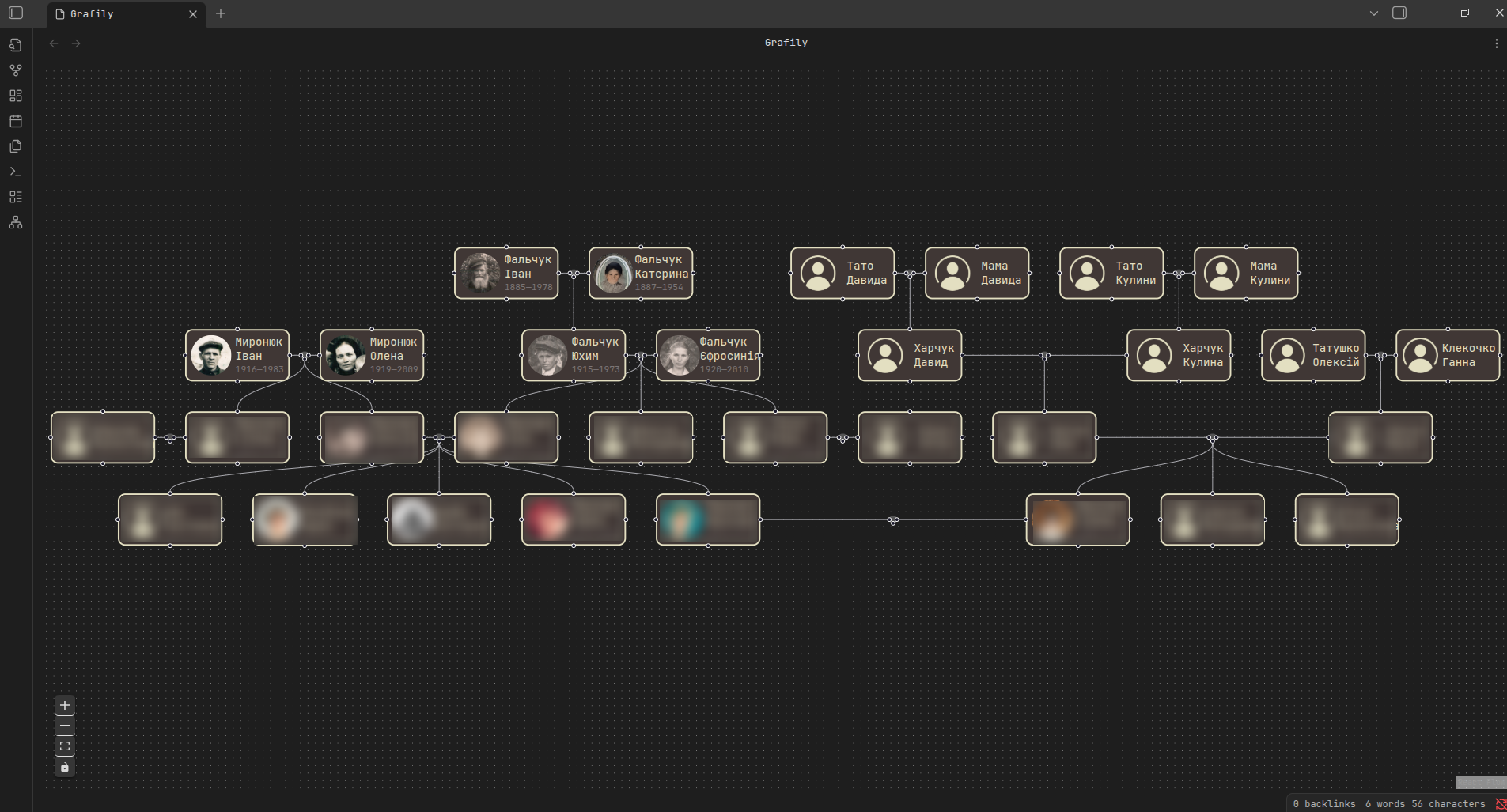Click Миронюк Олена's photo thumbnail
Screen dimensions: 1507x812
coord(346,355)
